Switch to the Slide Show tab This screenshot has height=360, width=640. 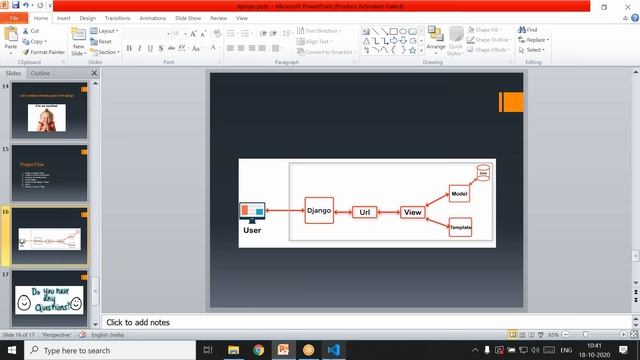pos(188,18)
